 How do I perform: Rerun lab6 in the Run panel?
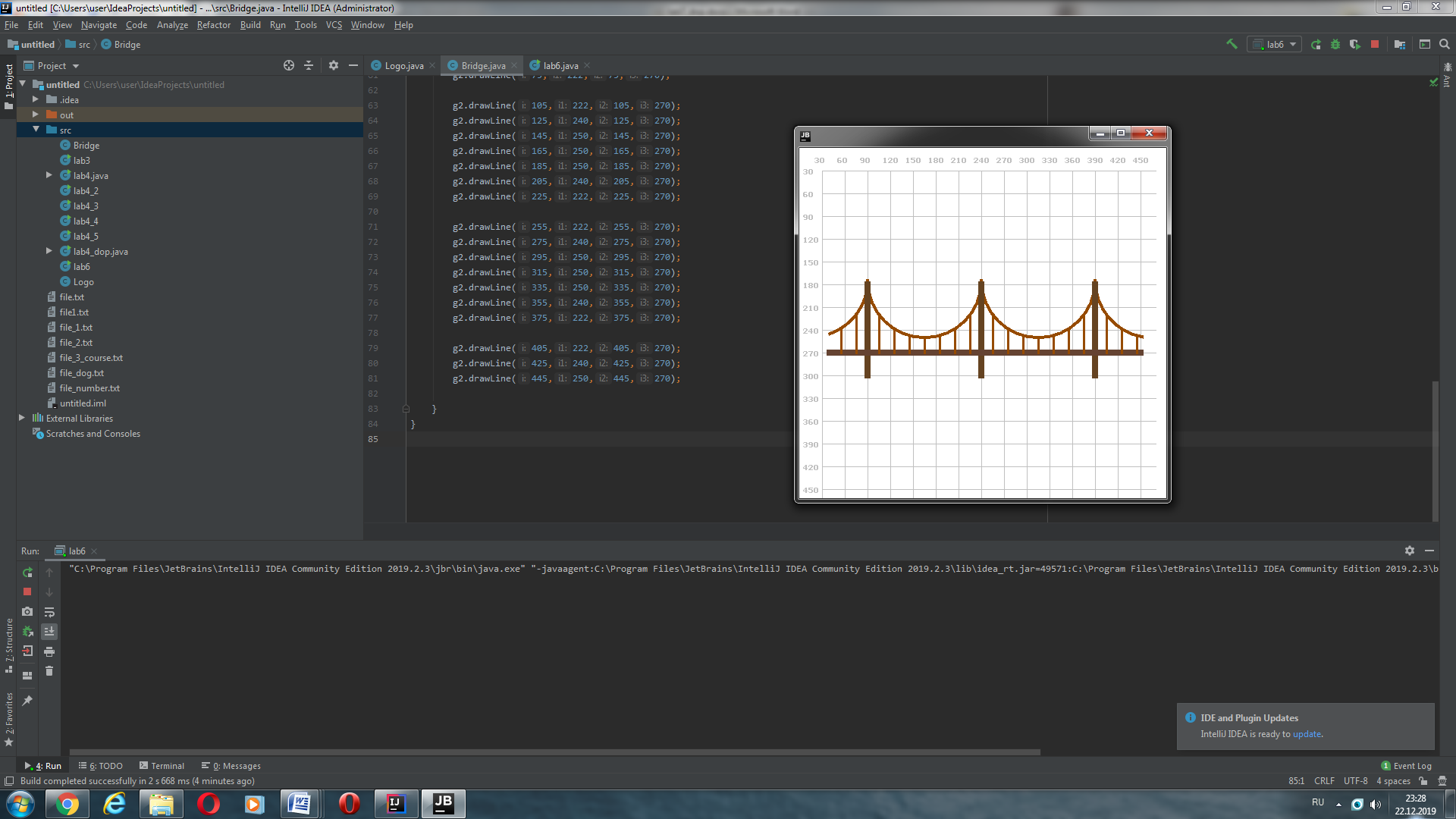tap(27, 573)
